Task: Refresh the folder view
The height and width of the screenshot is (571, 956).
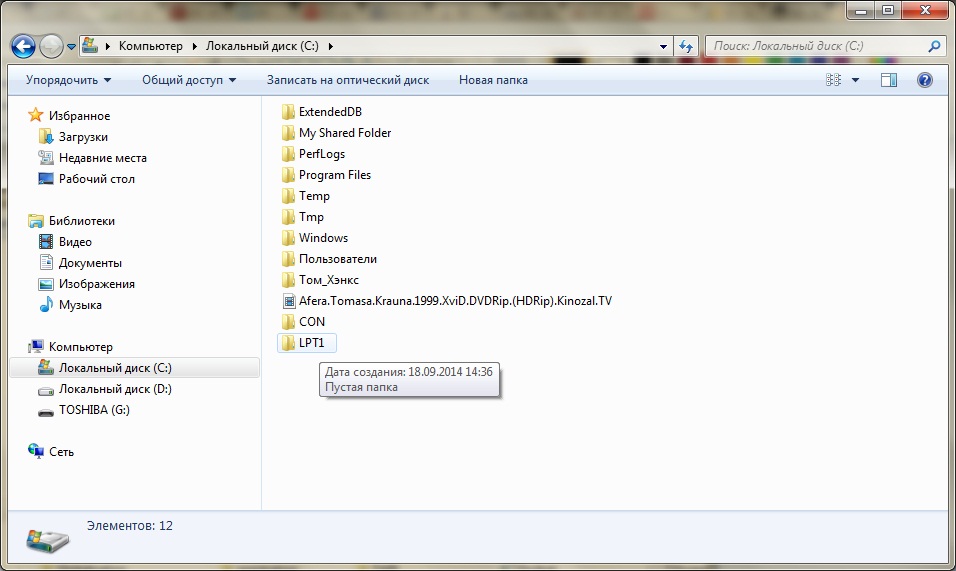Action: (x=686, y=46)
